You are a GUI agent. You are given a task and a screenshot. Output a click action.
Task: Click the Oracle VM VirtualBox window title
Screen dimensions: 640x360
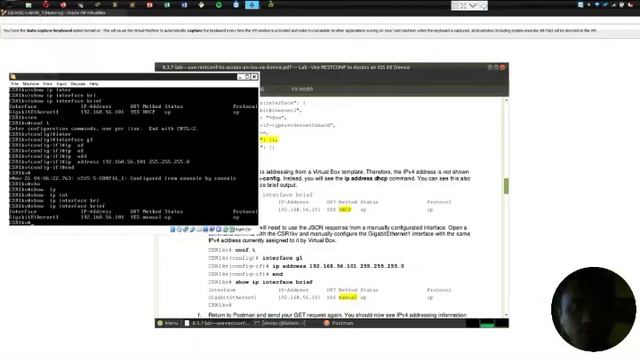pos(56,13)
